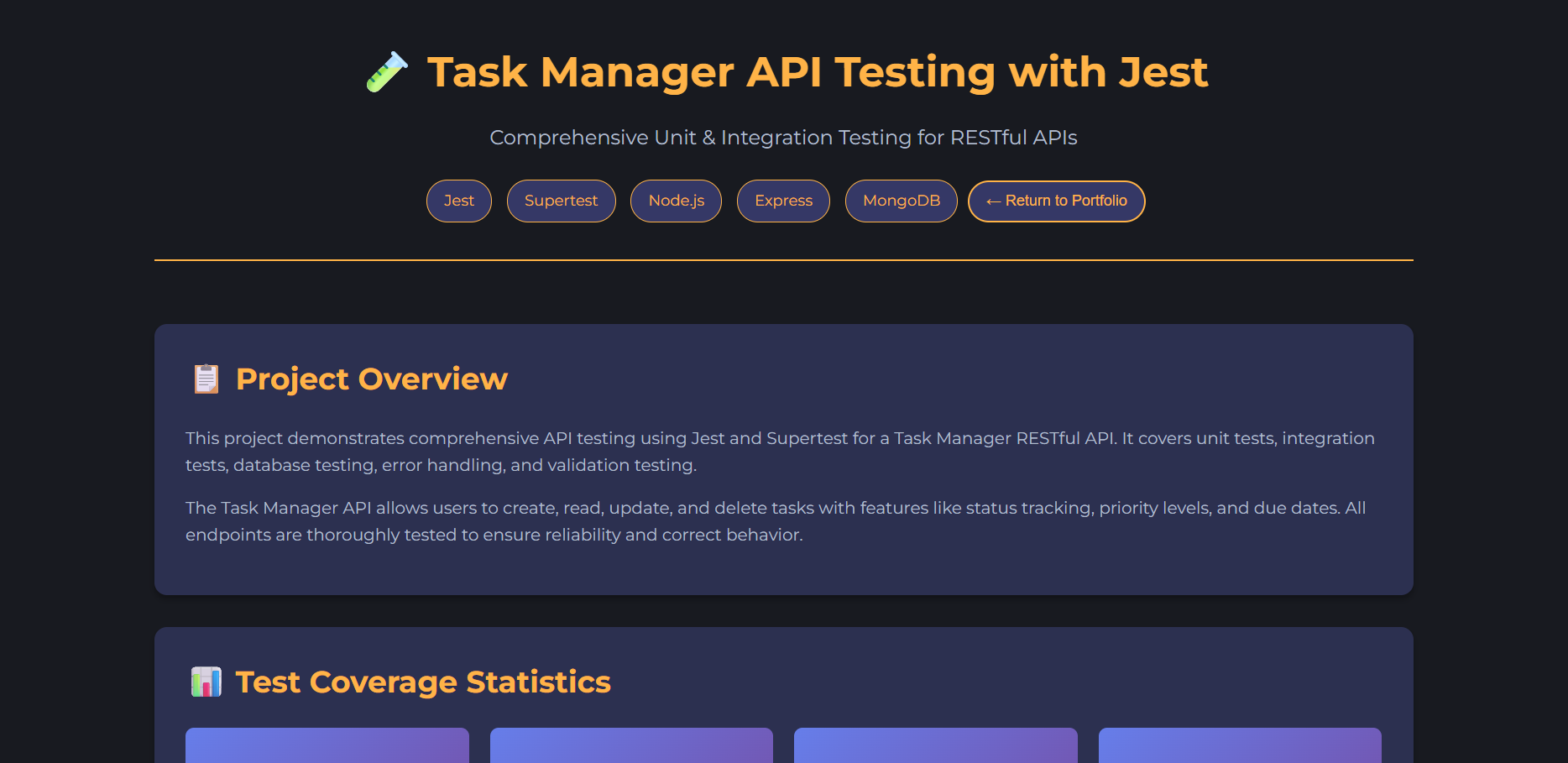Select the Supertest technology badge

pos(561,201)
